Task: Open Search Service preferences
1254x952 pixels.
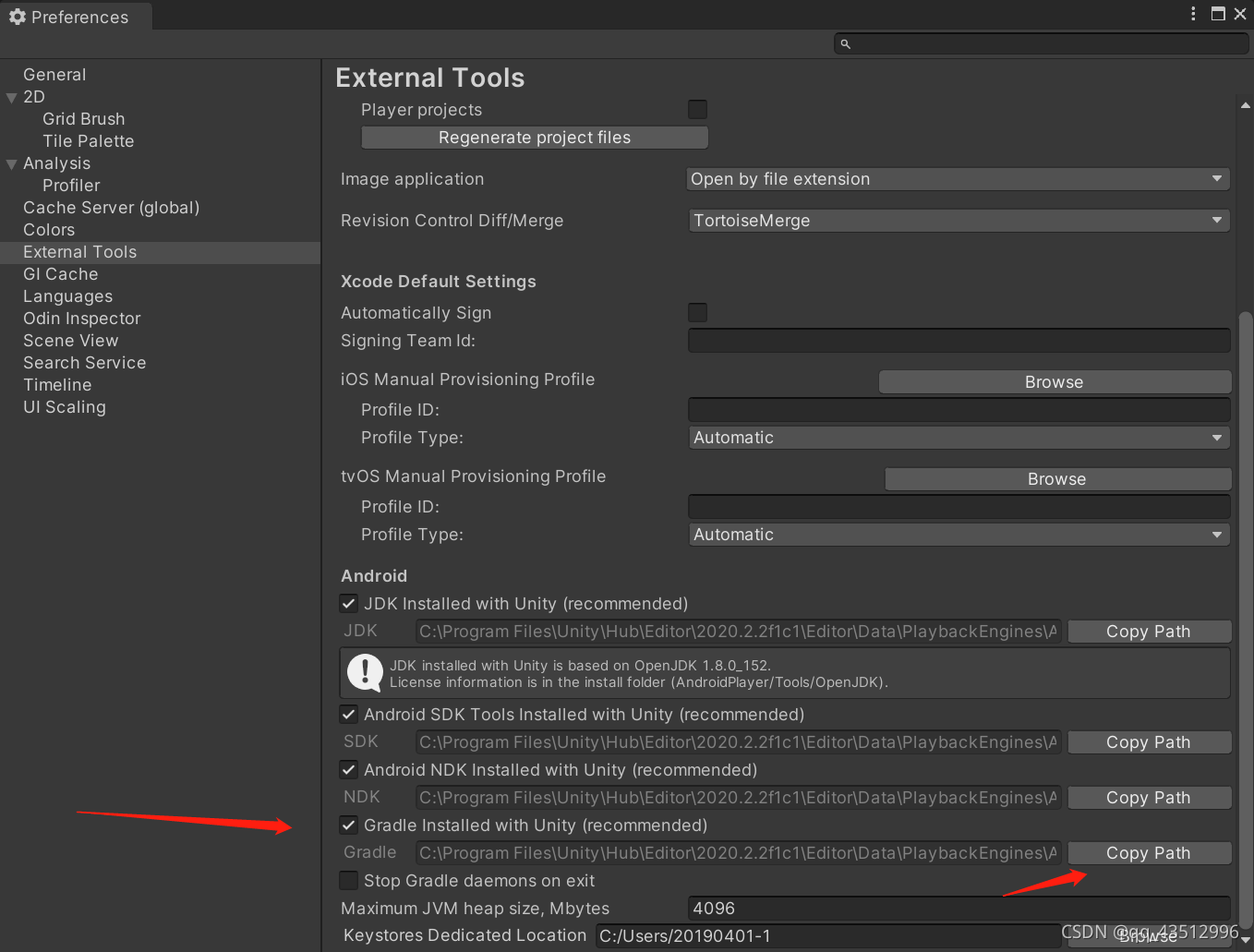Action: tap(84, 362)
